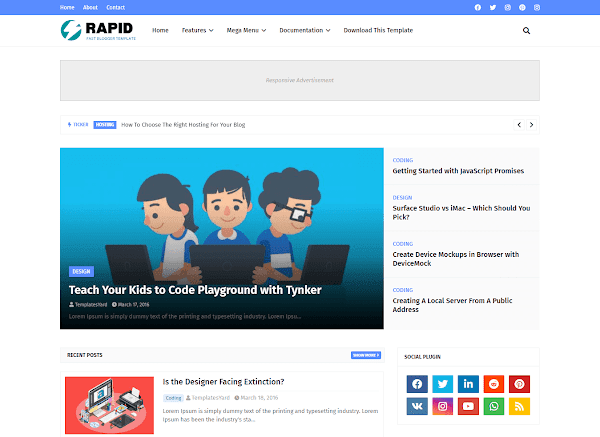Click the Ticker label with lightning icon
Screen dimensions: 600x437
(x=78, y=125)
